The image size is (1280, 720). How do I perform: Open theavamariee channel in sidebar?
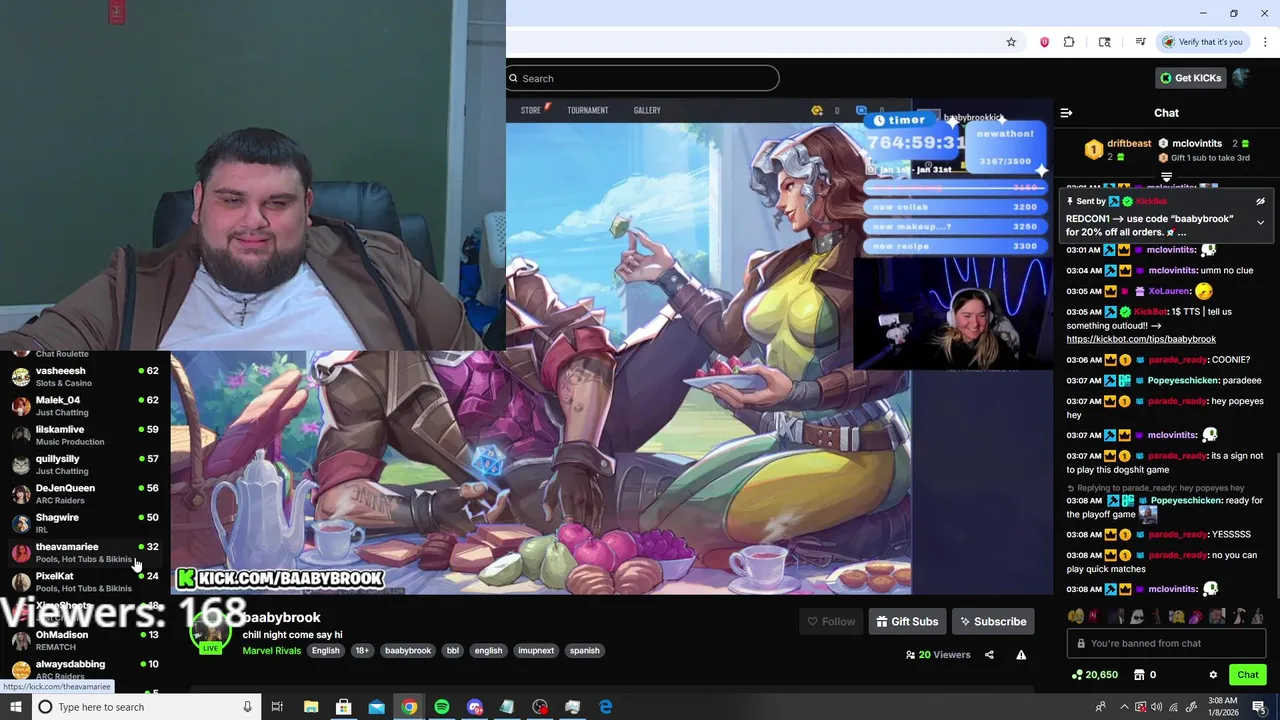coord(85,552)
